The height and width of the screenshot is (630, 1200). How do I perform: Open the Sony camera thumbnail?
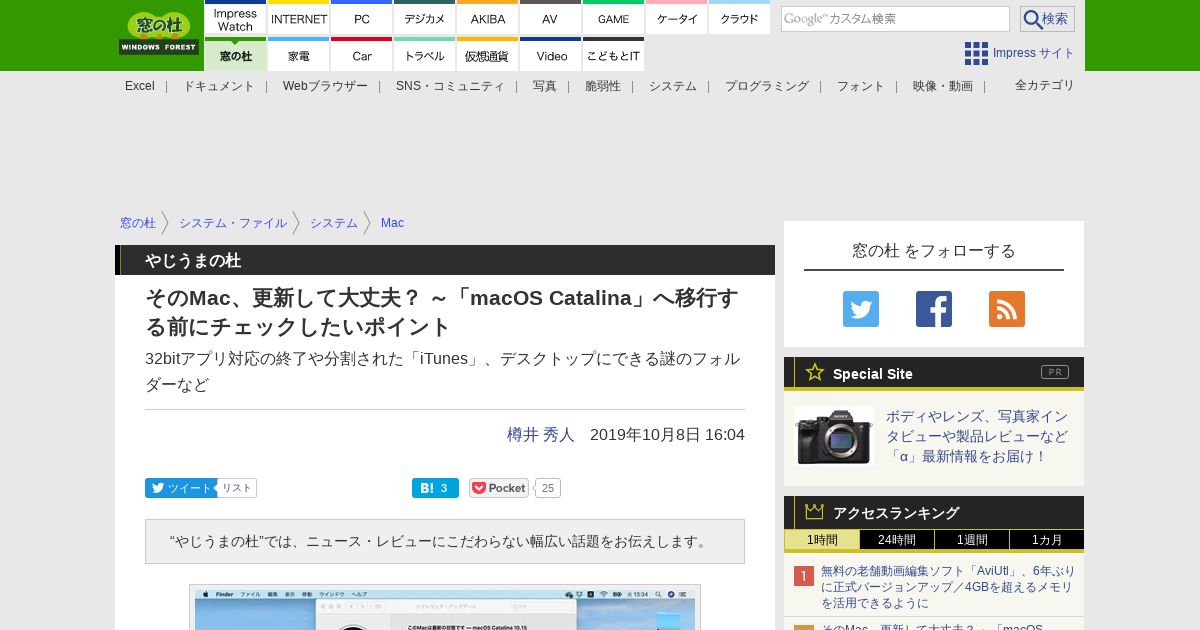click(834, 436)
